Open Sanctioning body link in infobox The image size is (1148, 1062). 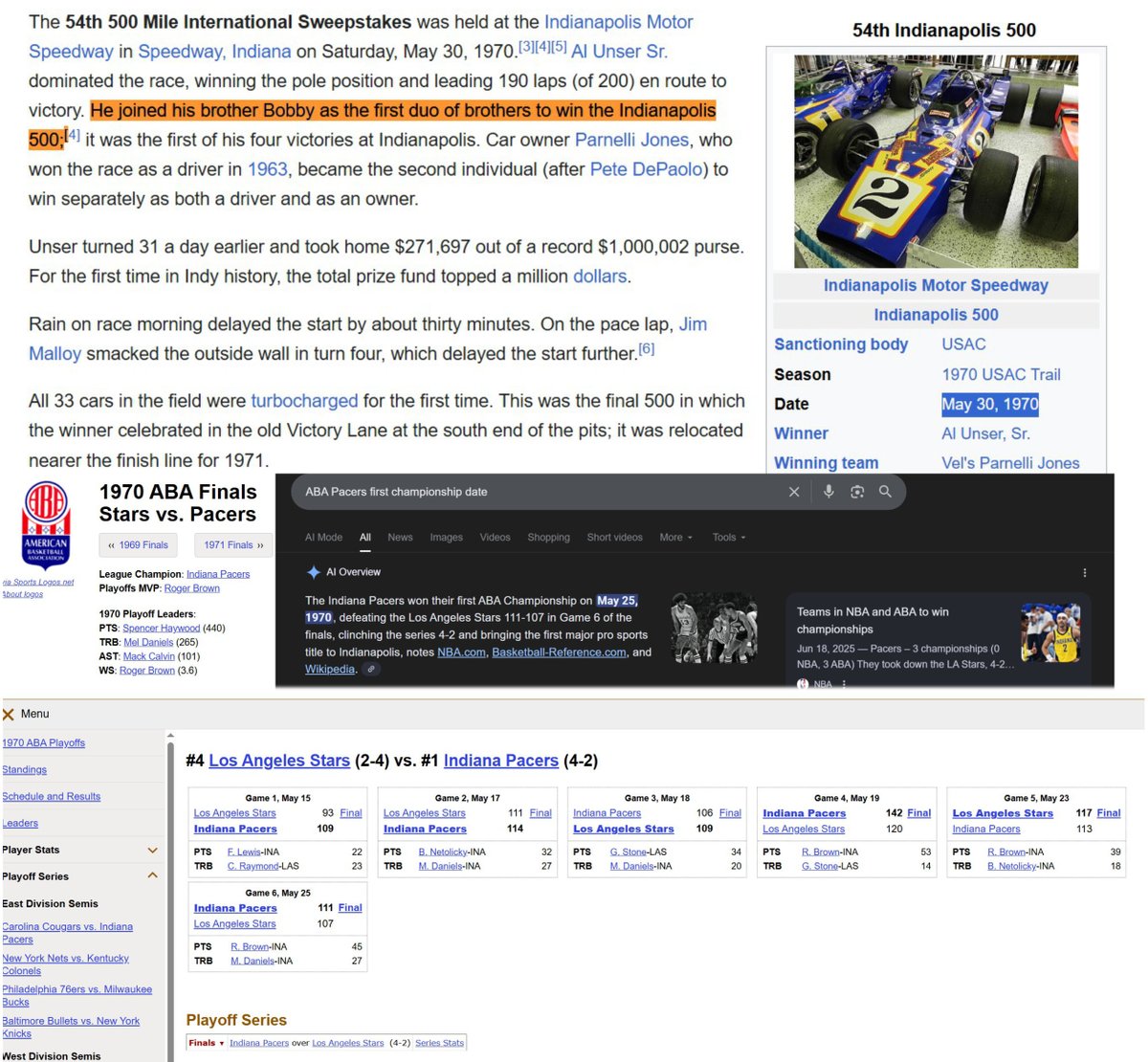pyautogui.click(x=841, y=344)
